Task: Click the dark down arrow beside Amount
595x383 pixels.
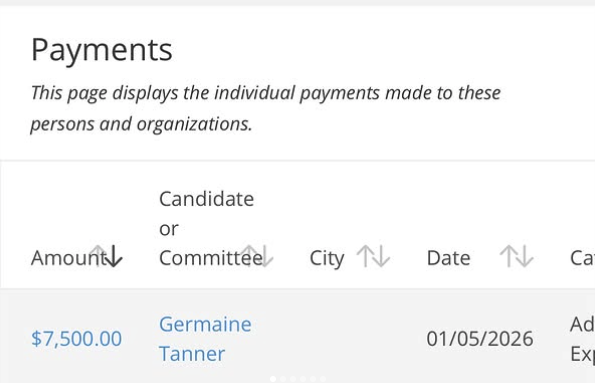Action: [114, 256]
